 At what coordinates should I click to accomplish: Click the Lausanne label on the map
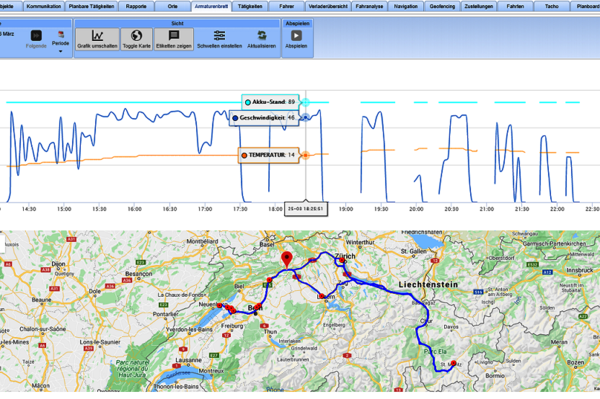188,360
